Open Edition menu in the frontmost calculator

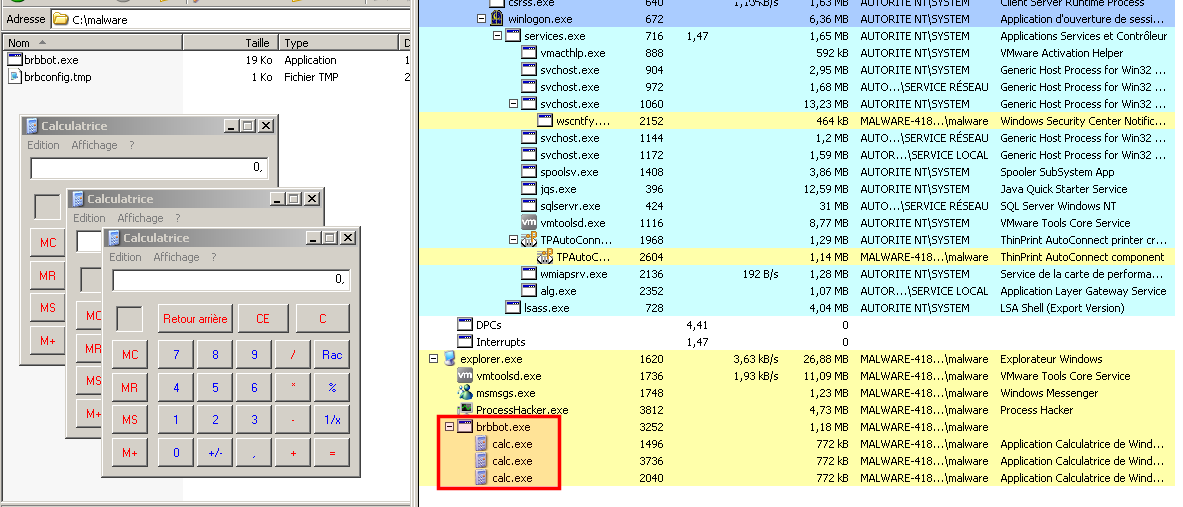pos(125,257)
